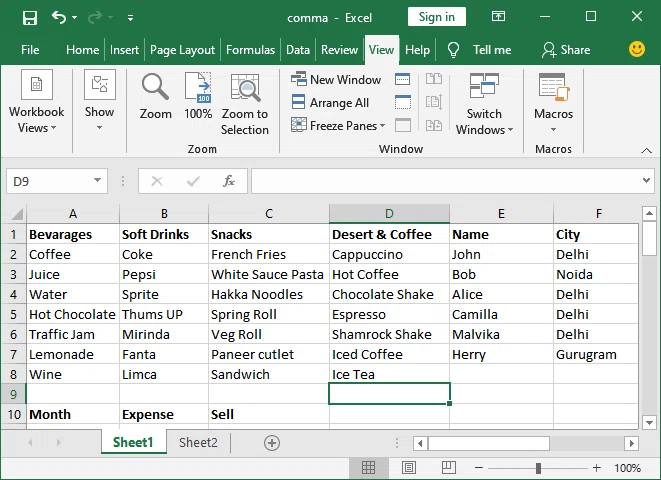Select the Thums UP cell
The width and height of the screenshot is (661, 480).
tap(164, 314)
